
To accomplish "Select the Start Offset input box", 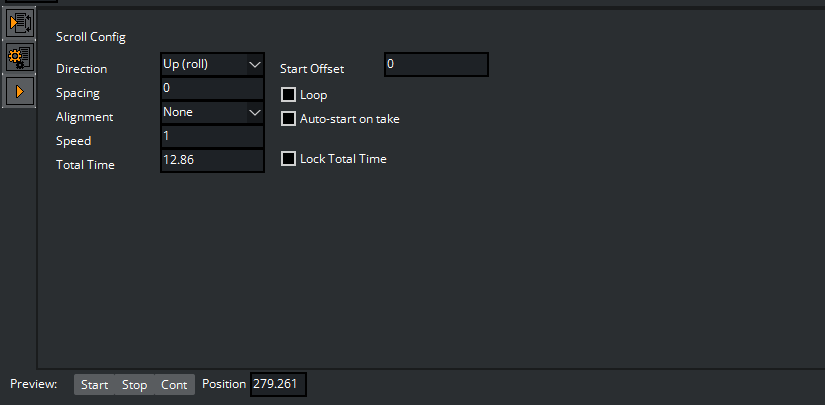I will 436,64.
